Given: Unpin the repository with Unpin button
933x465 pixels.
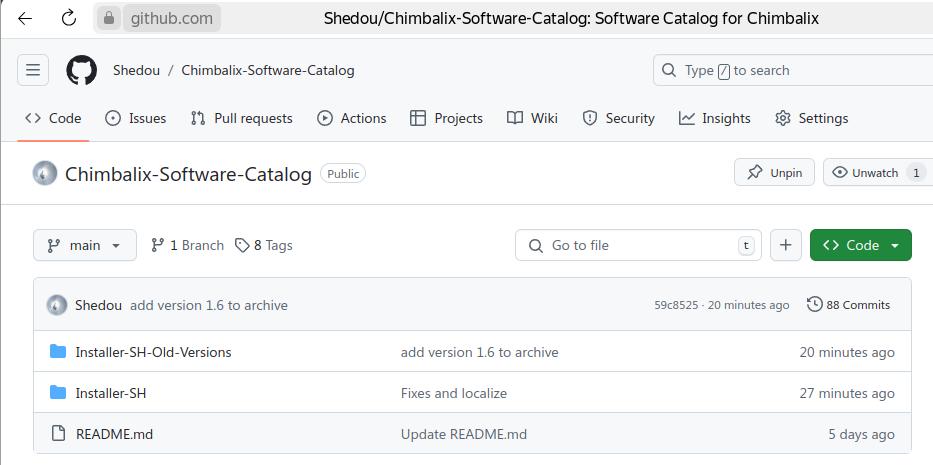Looking at the screenshot, I should pyautogui.click(x=775, y=173).
